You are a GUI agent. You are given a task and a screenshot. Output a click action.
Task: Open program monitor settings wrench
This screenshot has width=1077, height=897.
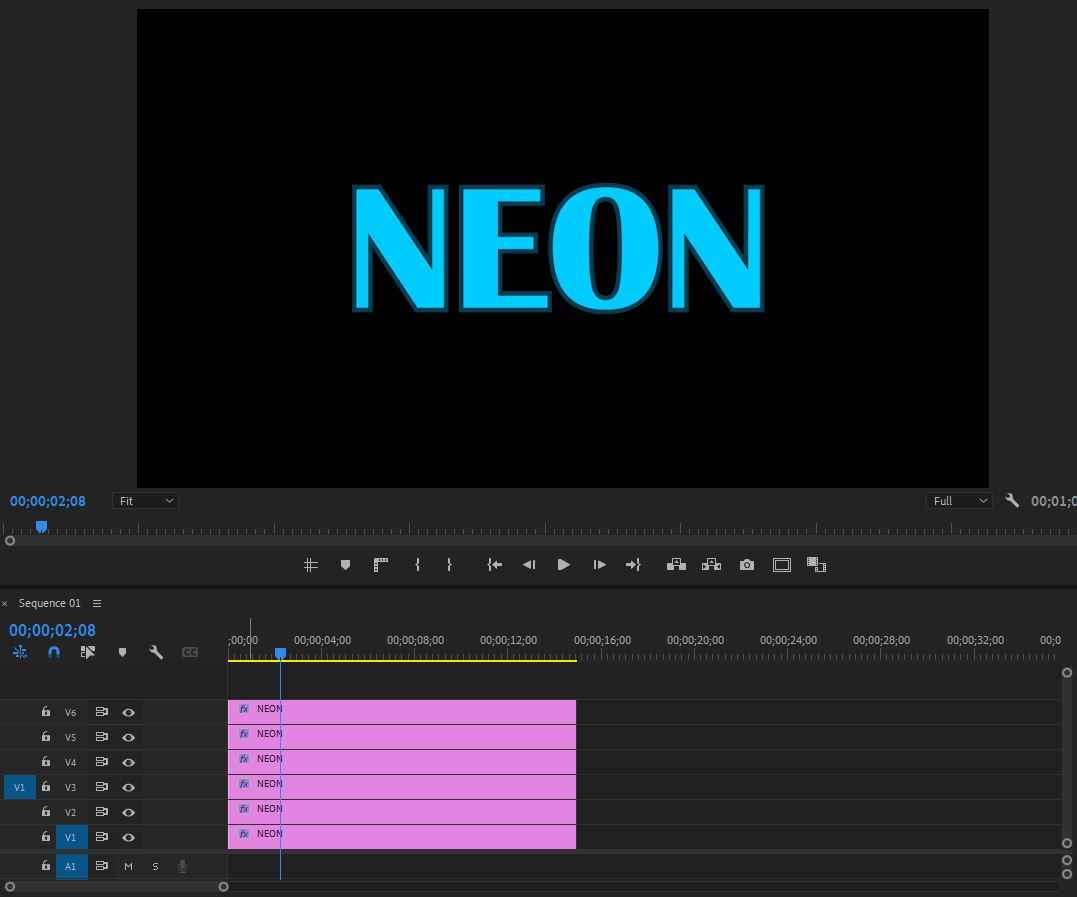(1012, 501)
